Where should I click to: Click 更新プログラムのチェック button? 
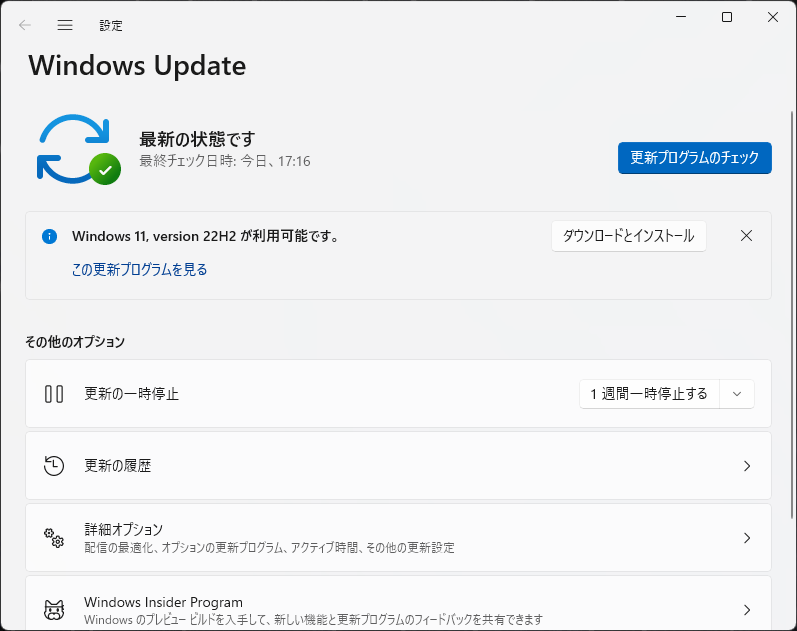click(x=695, y=158)
